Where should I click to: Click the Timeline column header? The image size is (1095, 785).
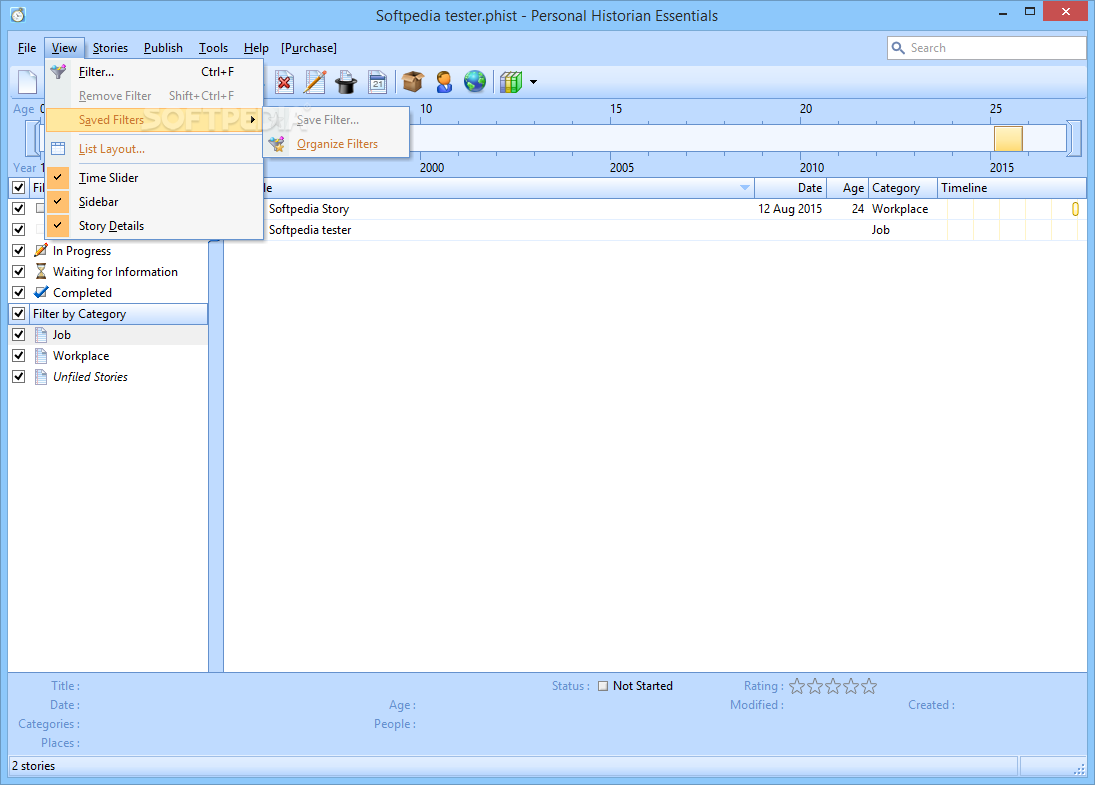(x=1011, y=187)
